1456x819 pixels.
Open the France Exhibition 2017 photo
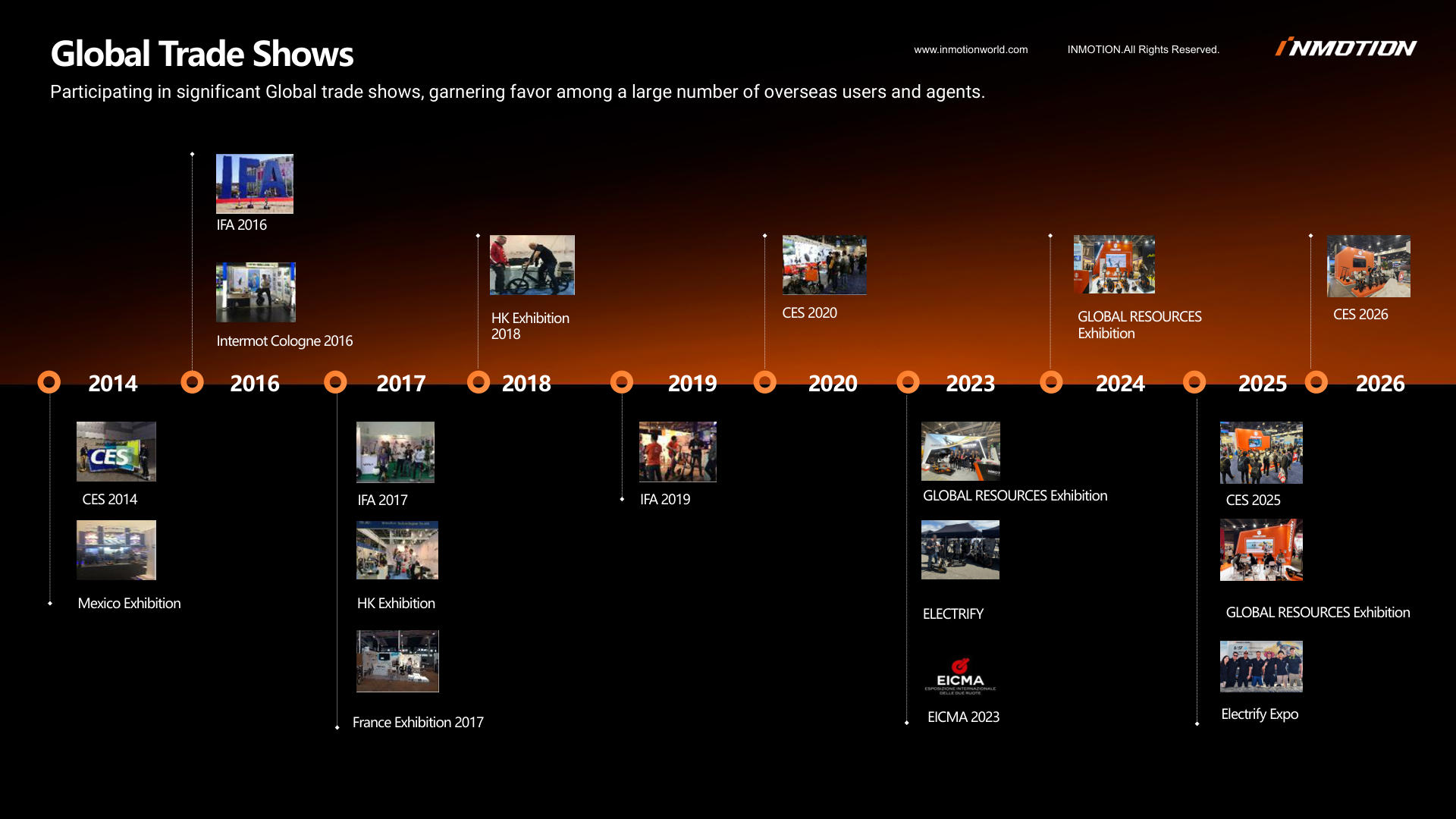[397, 661]
